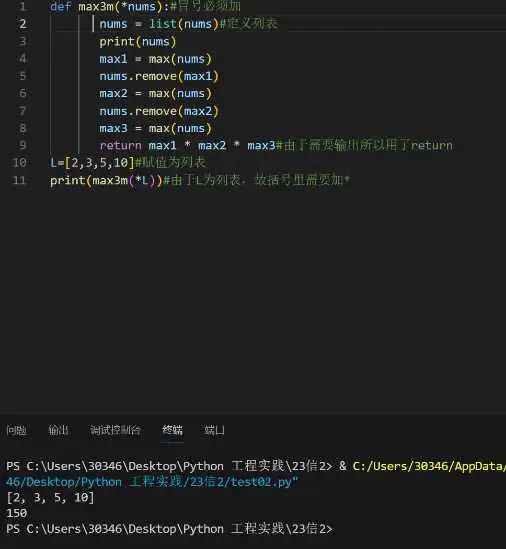Click the 150 output line in terminal
The image size is (506, 549).
pos(16,513)
